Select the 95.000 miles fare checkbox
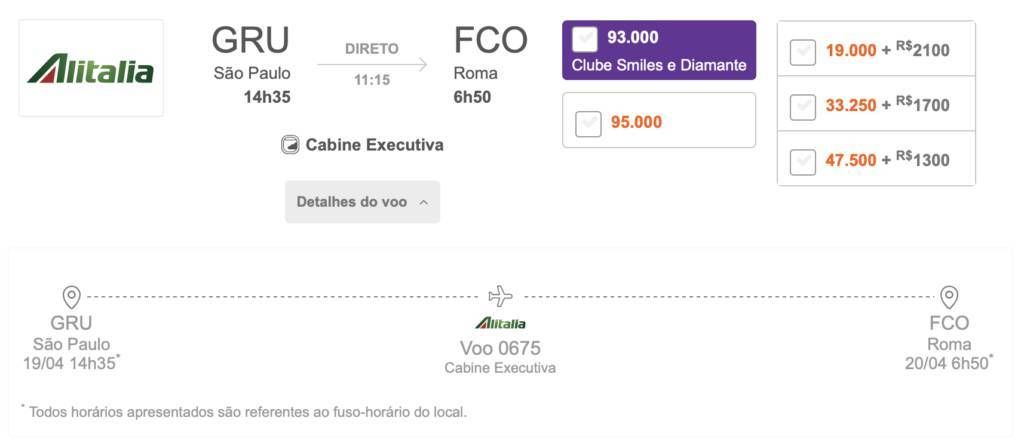1024x442 pixels. click(588, 123)
